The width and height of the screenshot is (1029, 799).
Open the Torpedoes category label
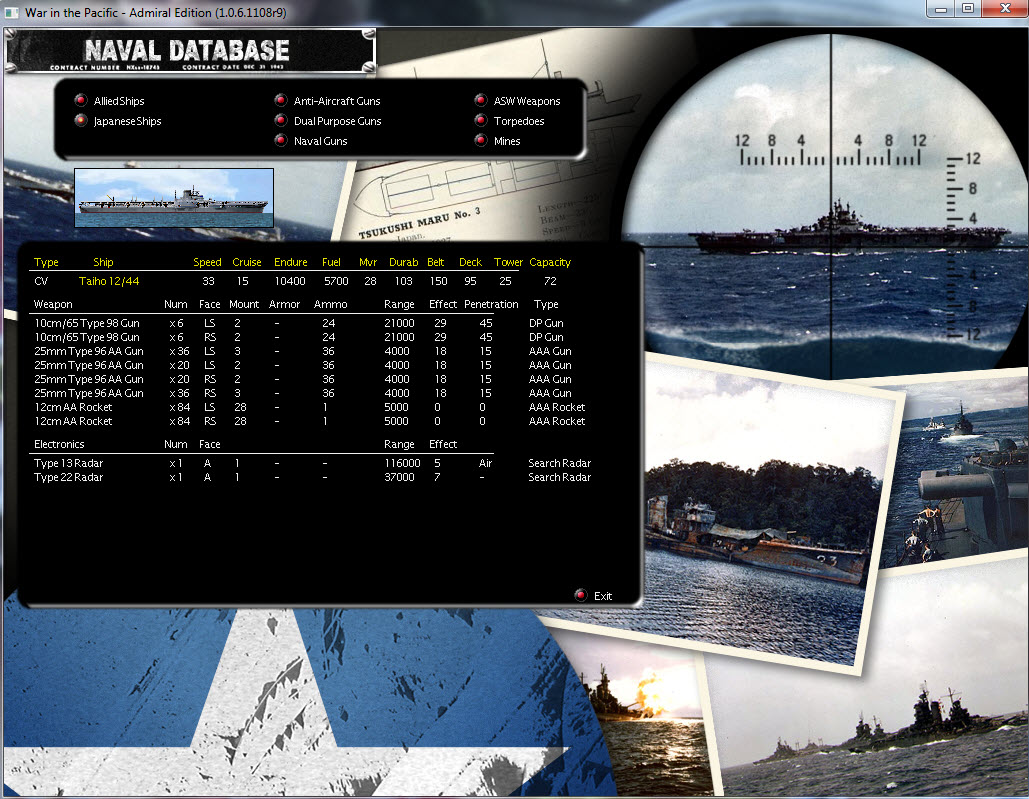pyautogui.click(x=519, y=121)
